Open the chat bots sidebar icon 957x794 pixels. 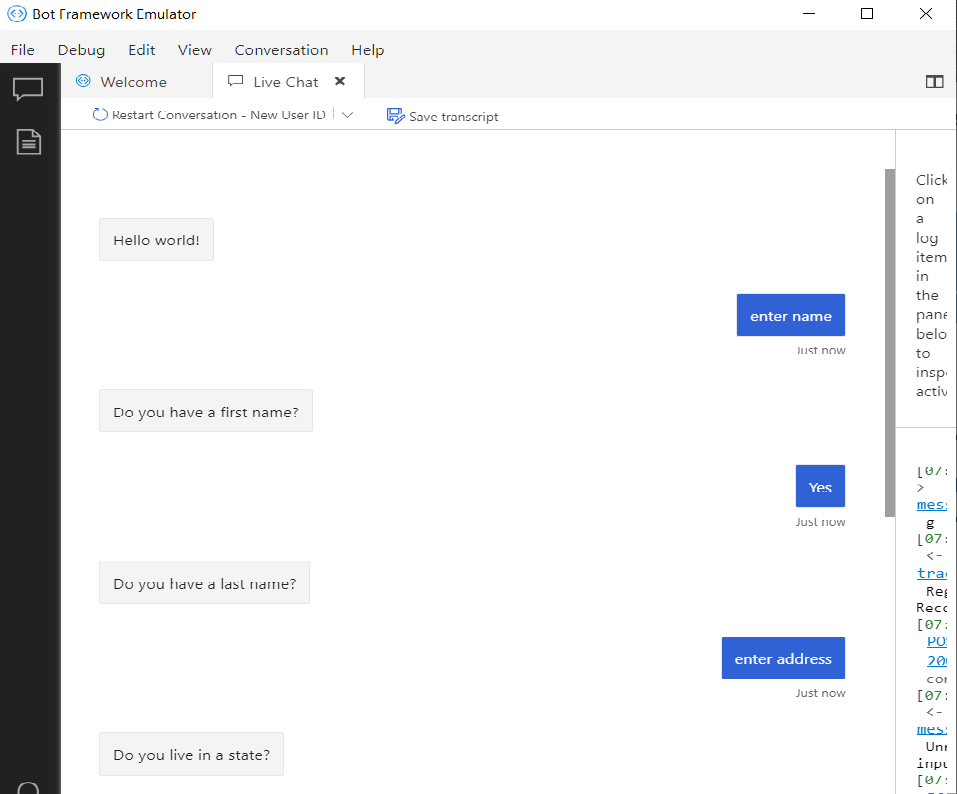(28, 89)
